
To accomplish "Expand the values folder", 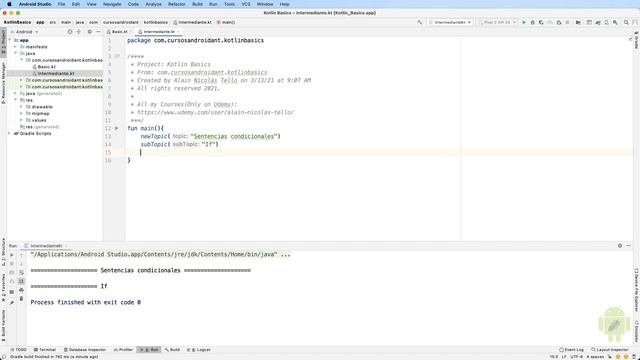I will click(21, 120).
